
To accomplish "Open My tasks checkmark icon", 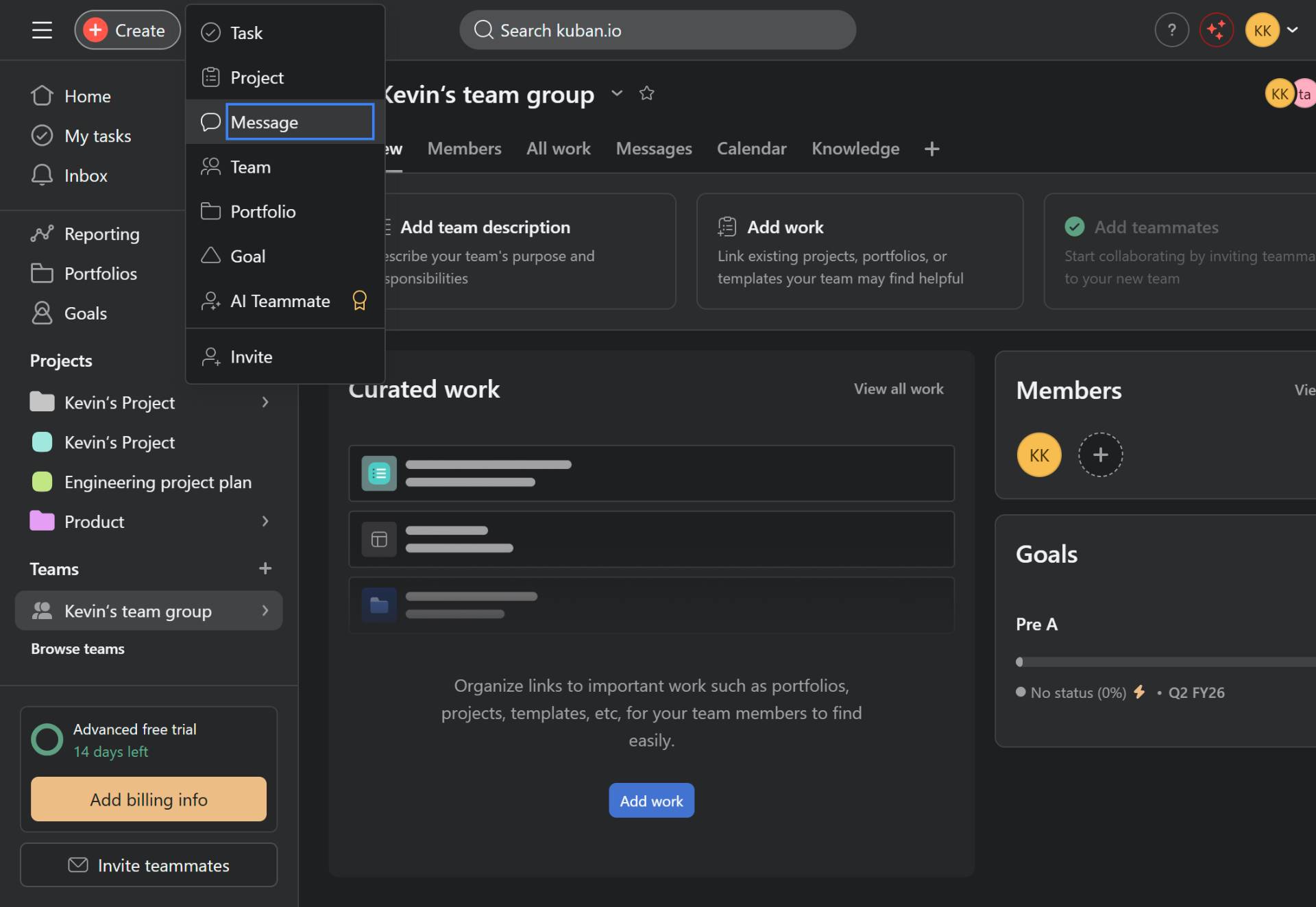I will point(42,136).
